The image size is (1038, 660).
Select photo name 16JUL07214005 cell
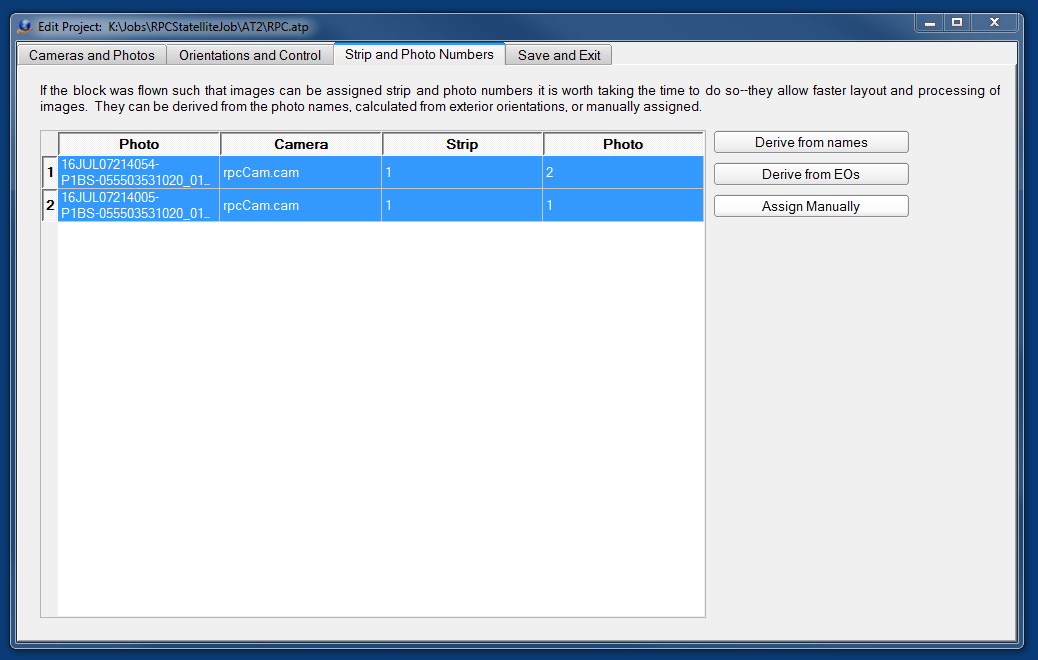tap(139, 205)
